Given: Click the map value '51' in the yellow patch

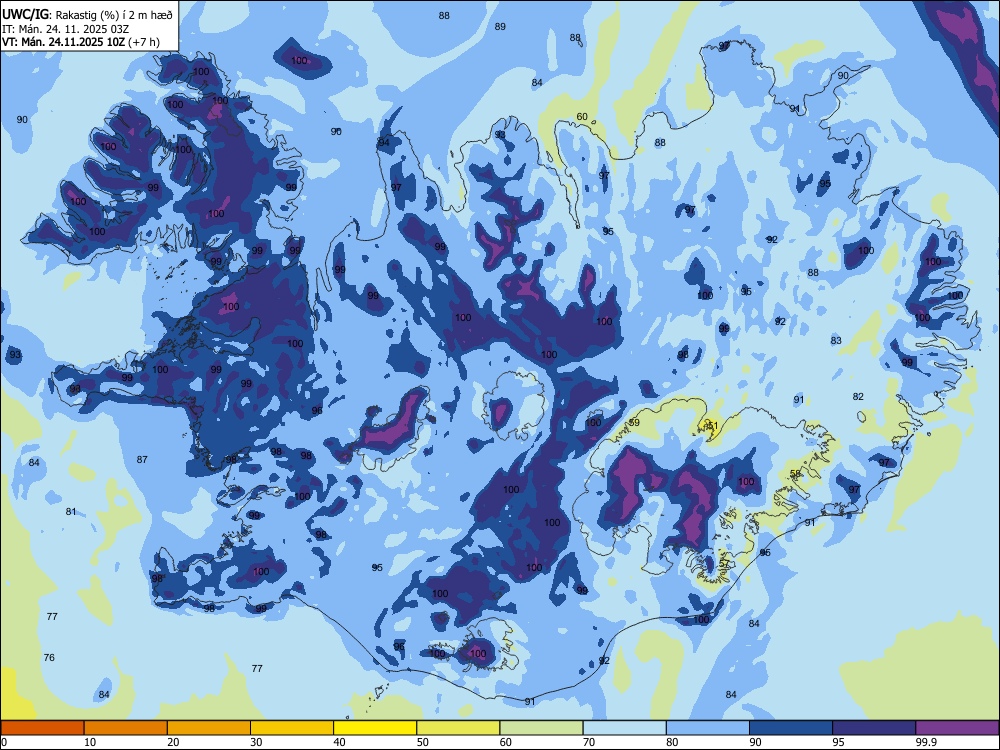Looking at the screenshot, I should 712,425.
